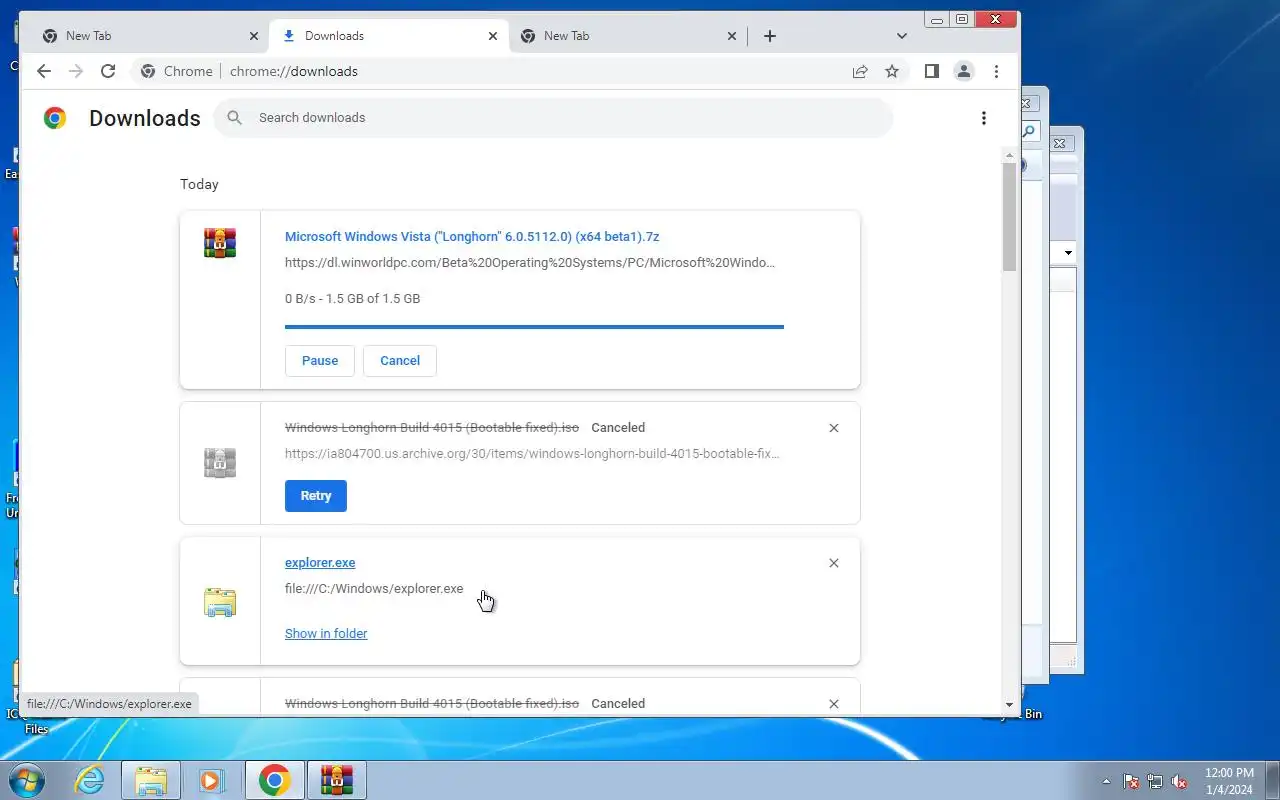This screenshot has height=800, width=1280.
Task: Bookmark this page with the star icon
Action: click(x=892, y=71)
